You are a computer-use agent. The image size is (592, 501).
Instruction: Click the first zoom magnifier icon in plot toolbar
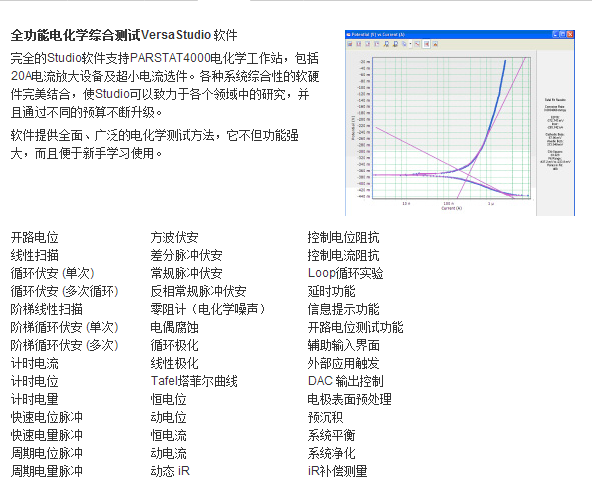(386, 44)
